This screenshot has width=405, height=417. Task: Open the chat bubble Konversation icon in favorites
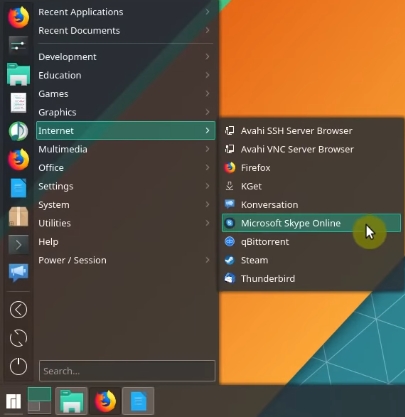pos(18,273)
